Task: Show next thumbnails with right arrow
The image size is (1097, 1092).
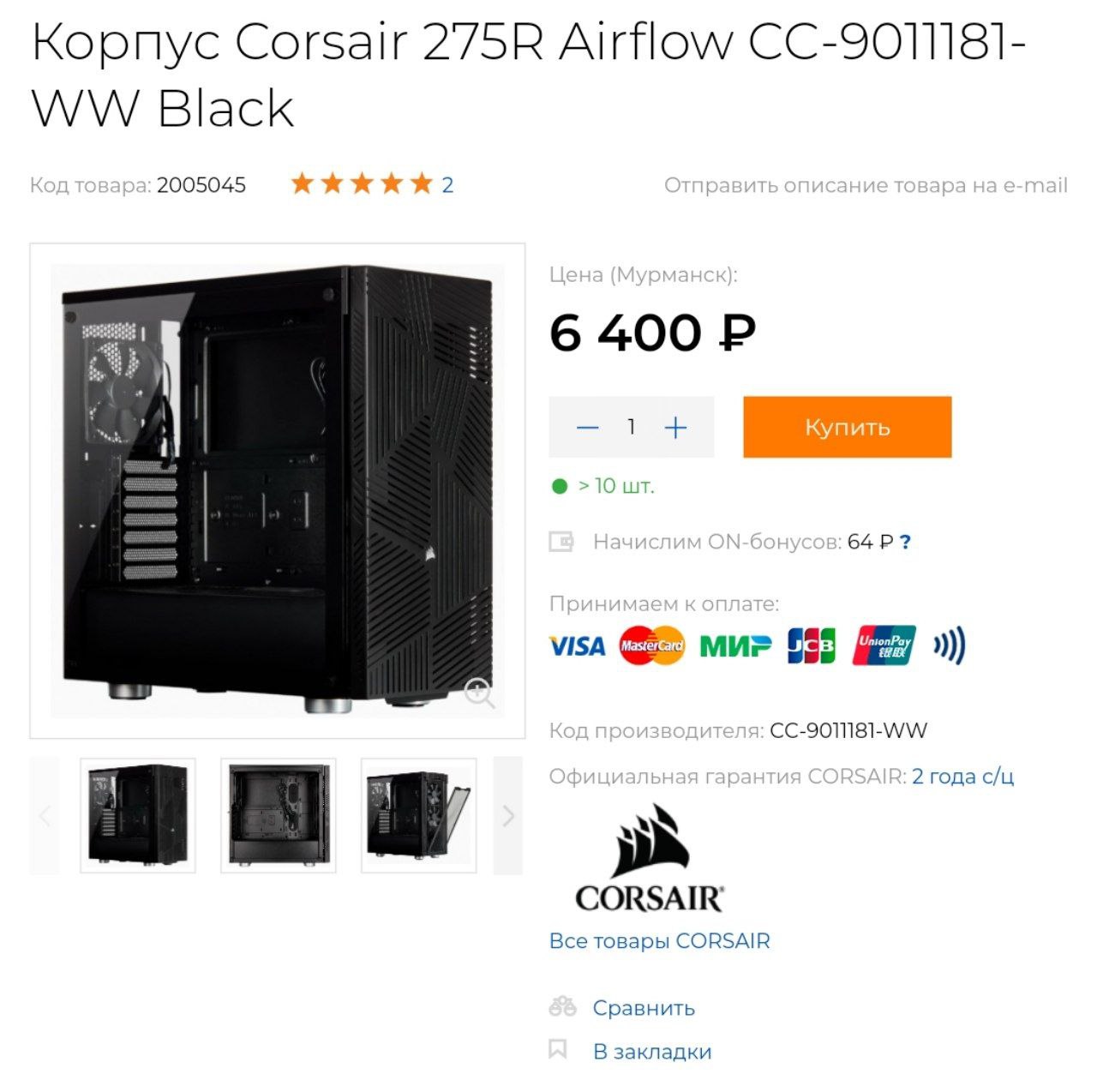Action: pyautogui.click(x=508, y=815)
